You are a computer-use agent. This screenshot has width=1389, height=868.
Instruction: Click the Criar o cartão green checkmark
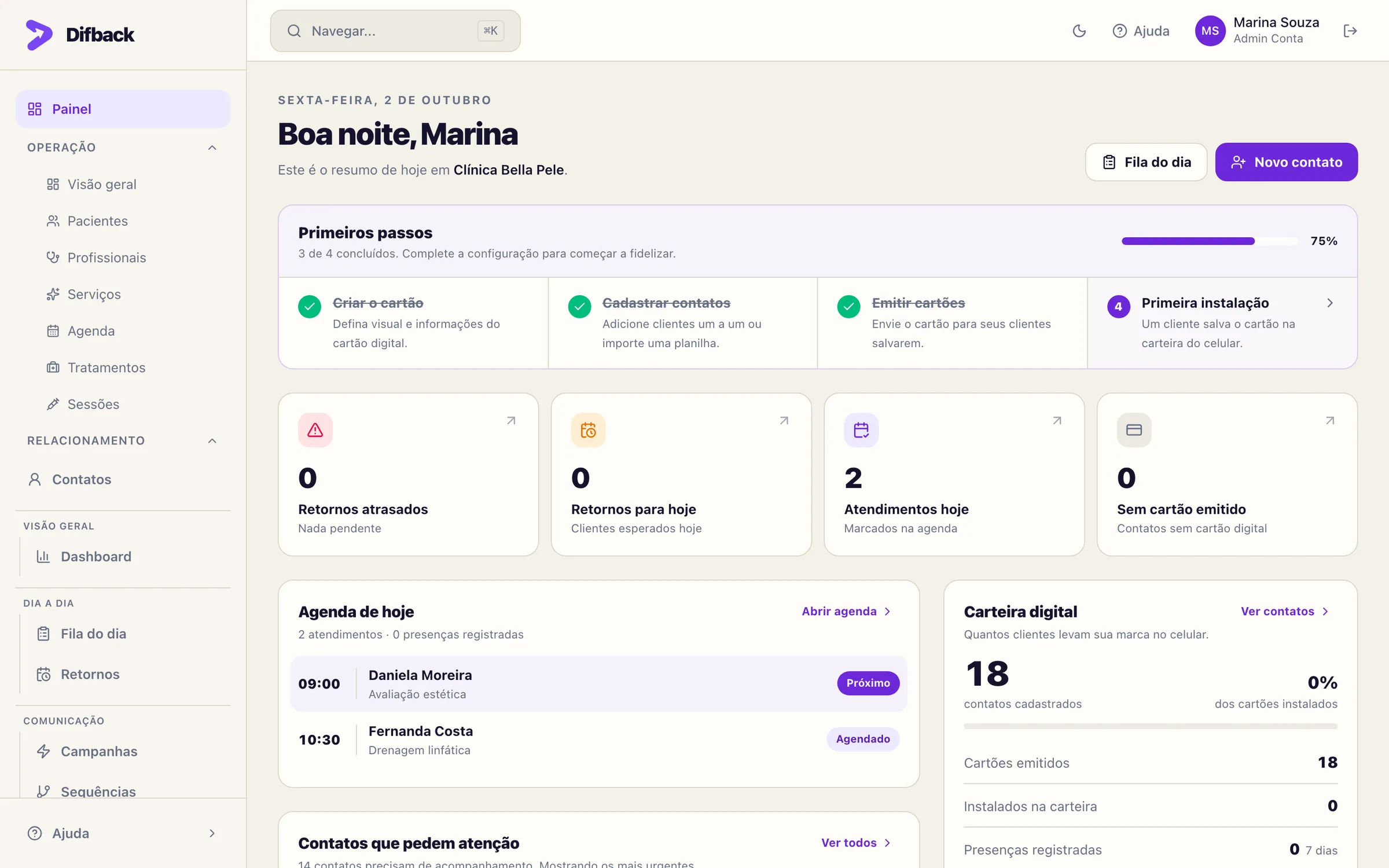310,307
